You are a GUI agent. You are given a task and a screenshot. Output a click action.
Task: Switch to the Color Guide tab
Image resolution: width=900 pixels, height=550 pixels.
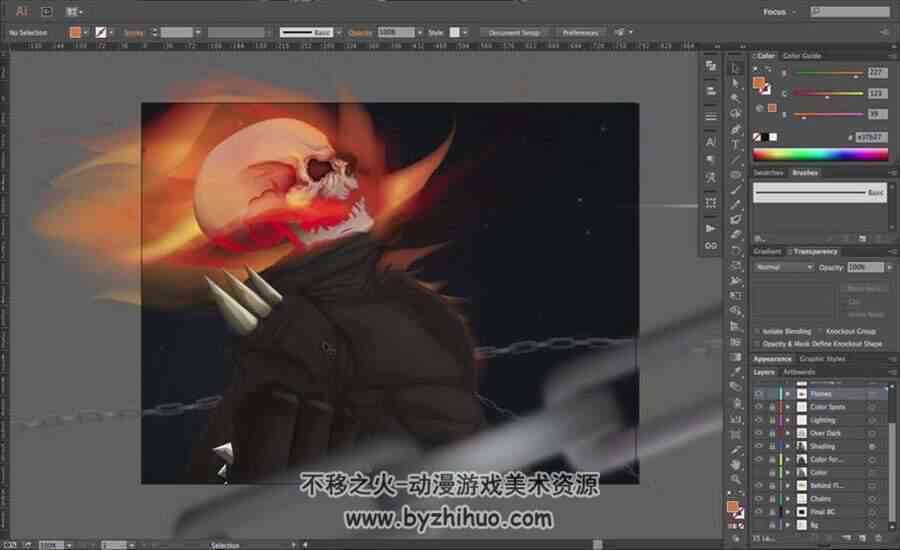pyautogui.click(x=802, y=56)
